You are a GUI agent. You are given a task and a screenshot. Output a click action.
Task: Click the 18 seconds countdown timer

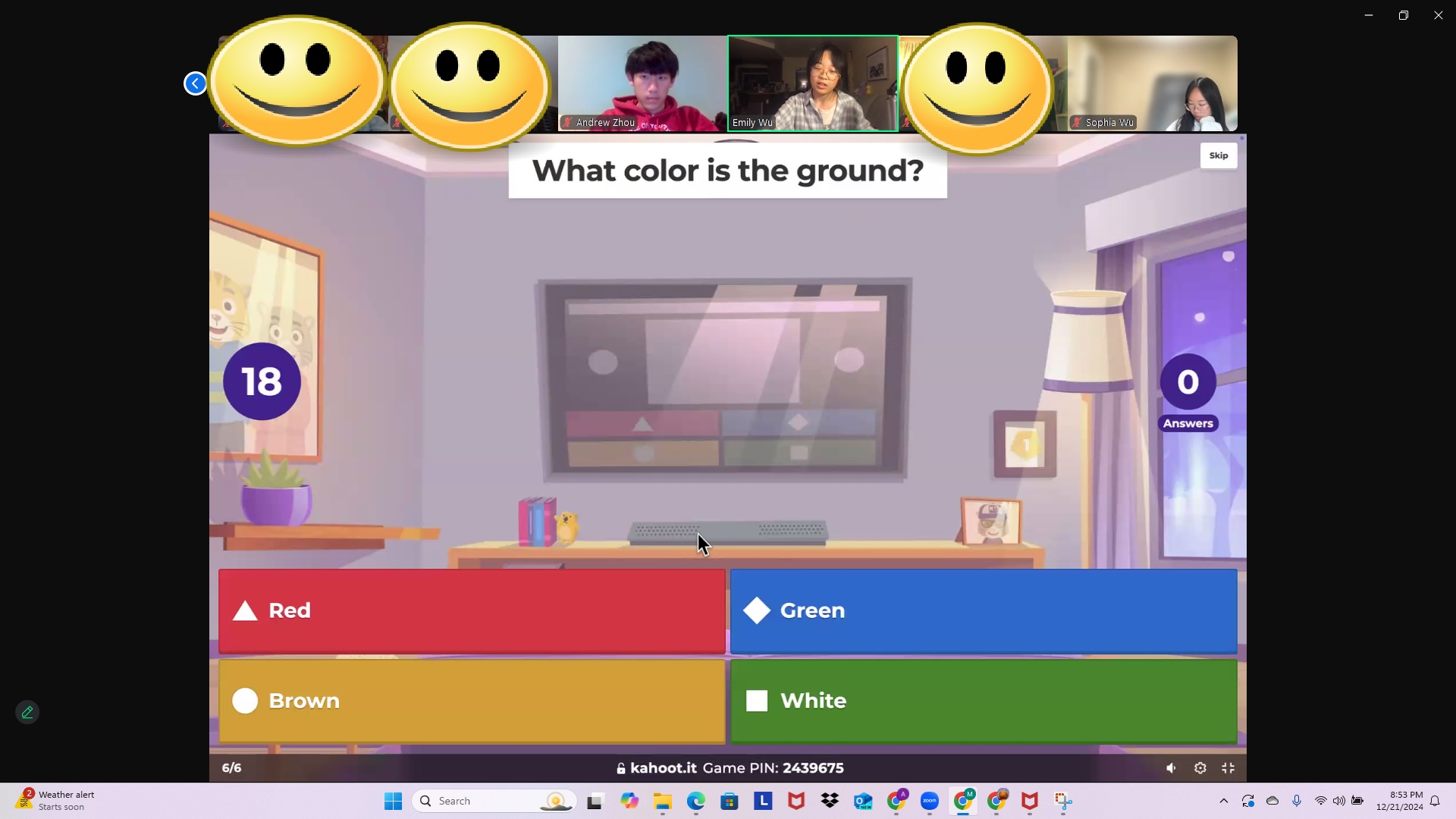click(x=262, y=381)
